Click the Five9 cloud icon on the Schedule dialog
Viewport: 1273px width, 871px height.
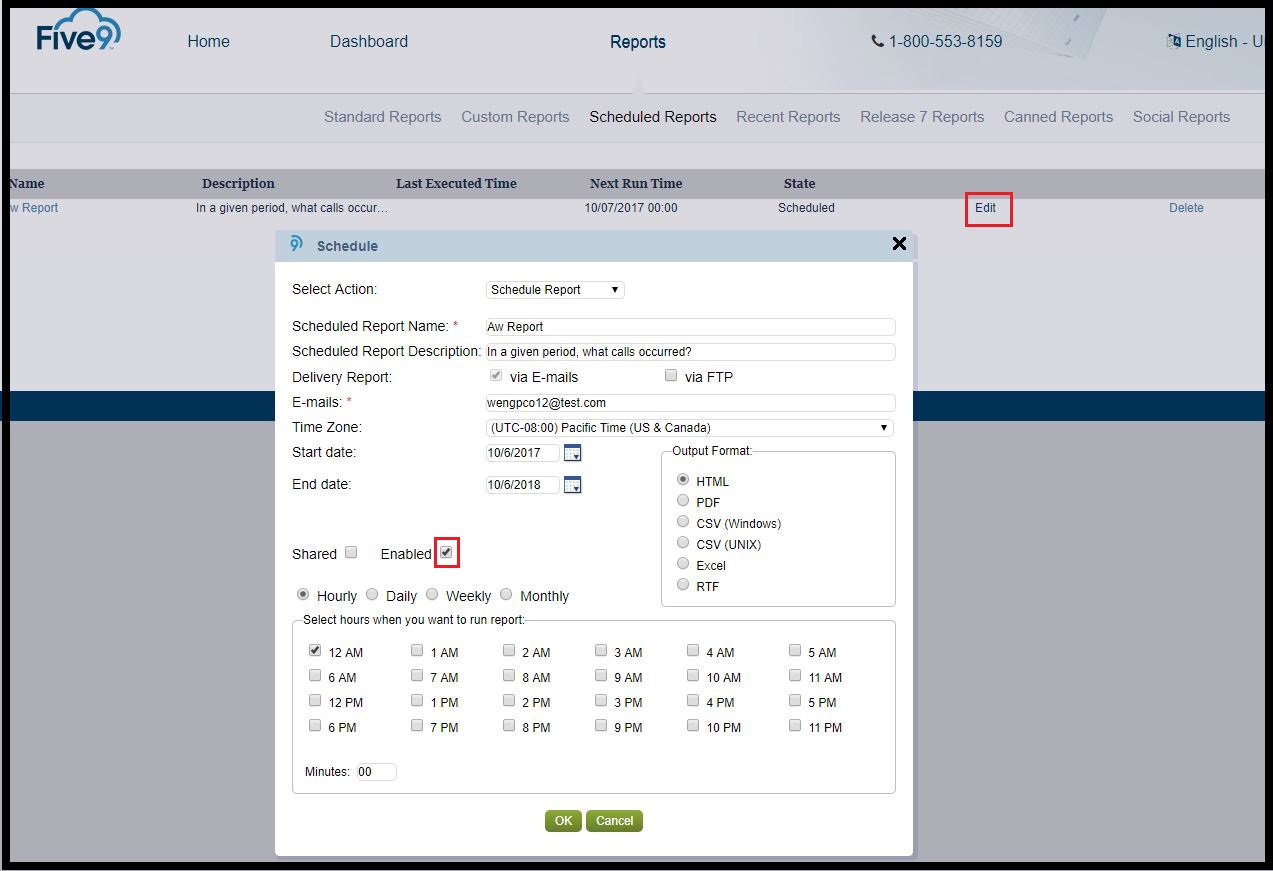tap(297, 244)
